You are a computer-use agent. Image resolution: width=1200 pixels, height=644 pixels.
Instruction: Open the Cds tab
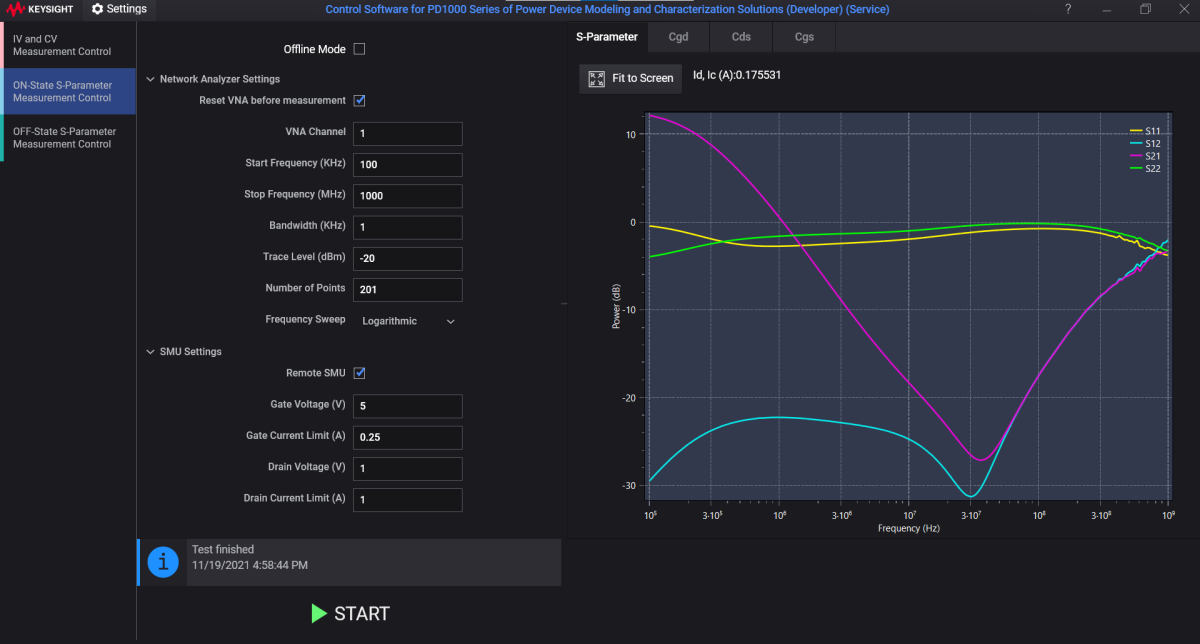pos(740,36)
